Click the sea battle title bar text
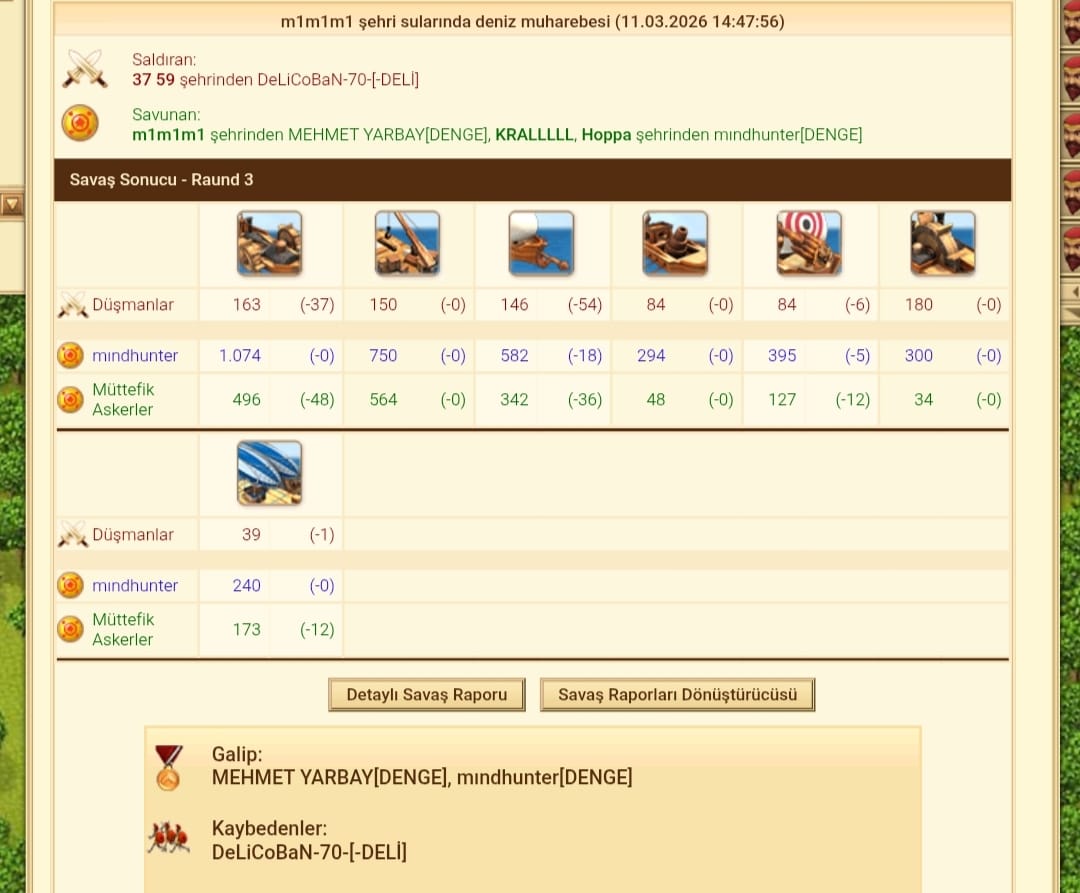The width and height of the screenshot is (1080, 893). (532, 22)
